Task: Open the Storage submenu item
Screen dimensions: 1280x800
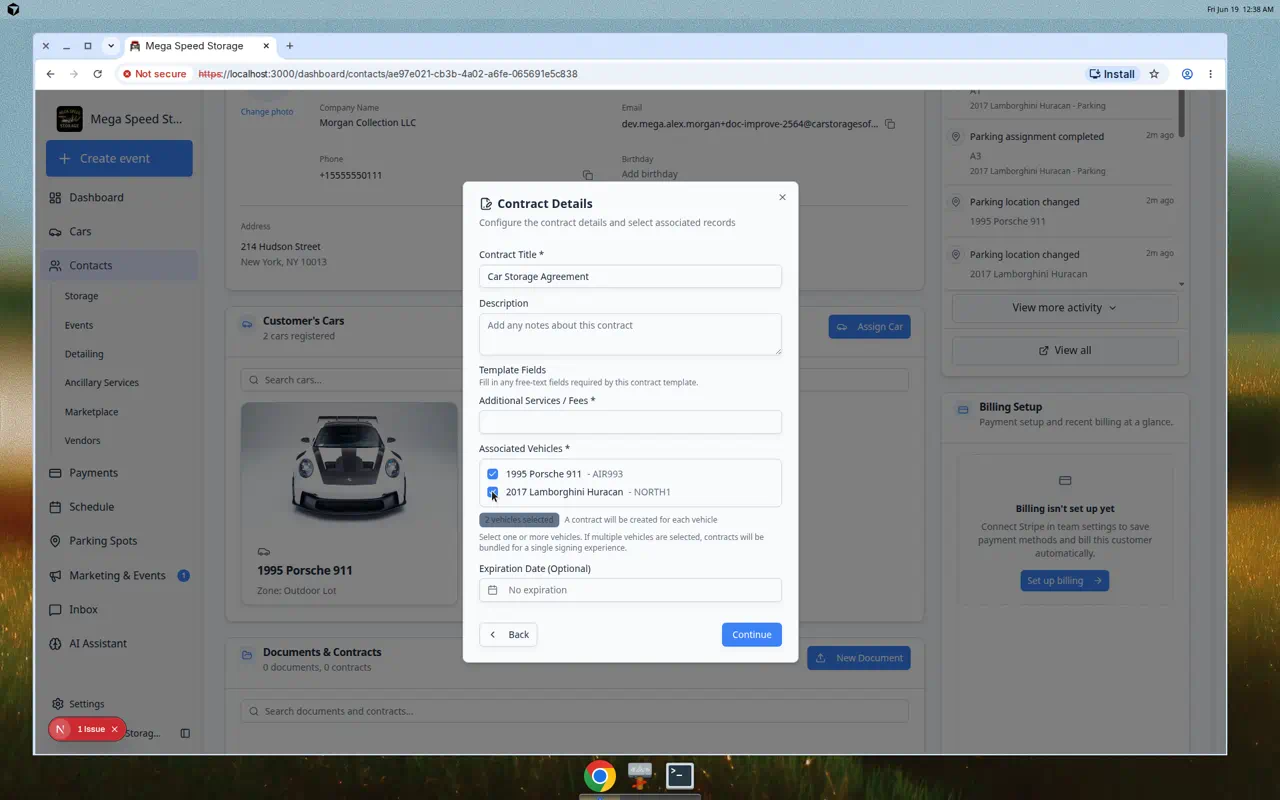Action: 81,297
